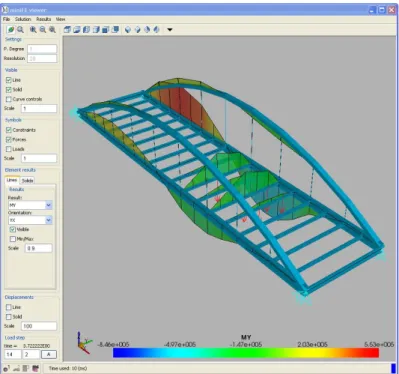The image size is (399, 374).
Task: Enable the Solid checkbox under Displacements
Action: [x=9, y=317]
